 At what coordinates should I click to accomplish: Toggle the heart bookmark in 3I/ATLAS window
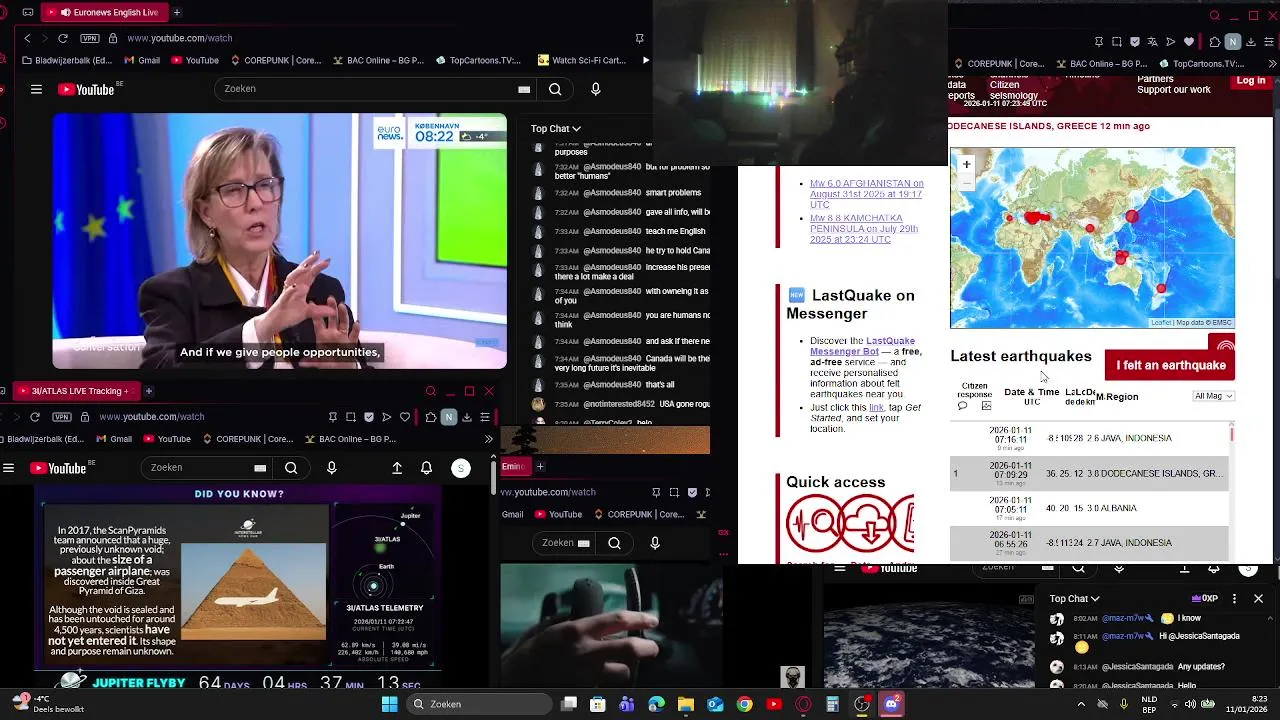[x=405, y=417]
